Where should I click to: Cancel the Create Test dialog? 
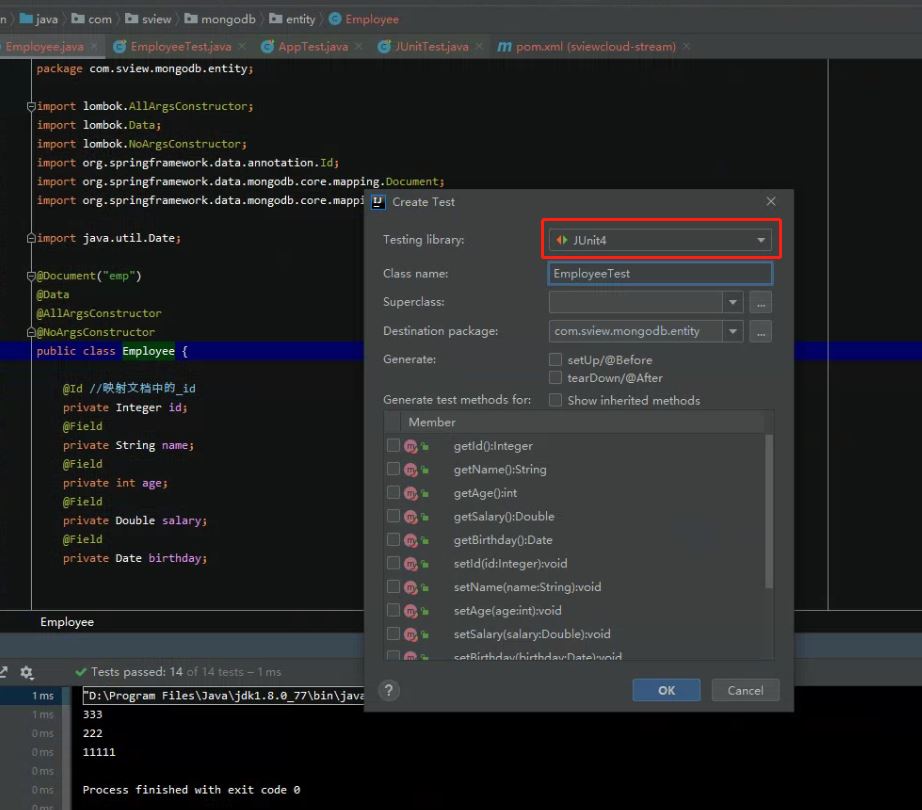(x=745, y=690)
